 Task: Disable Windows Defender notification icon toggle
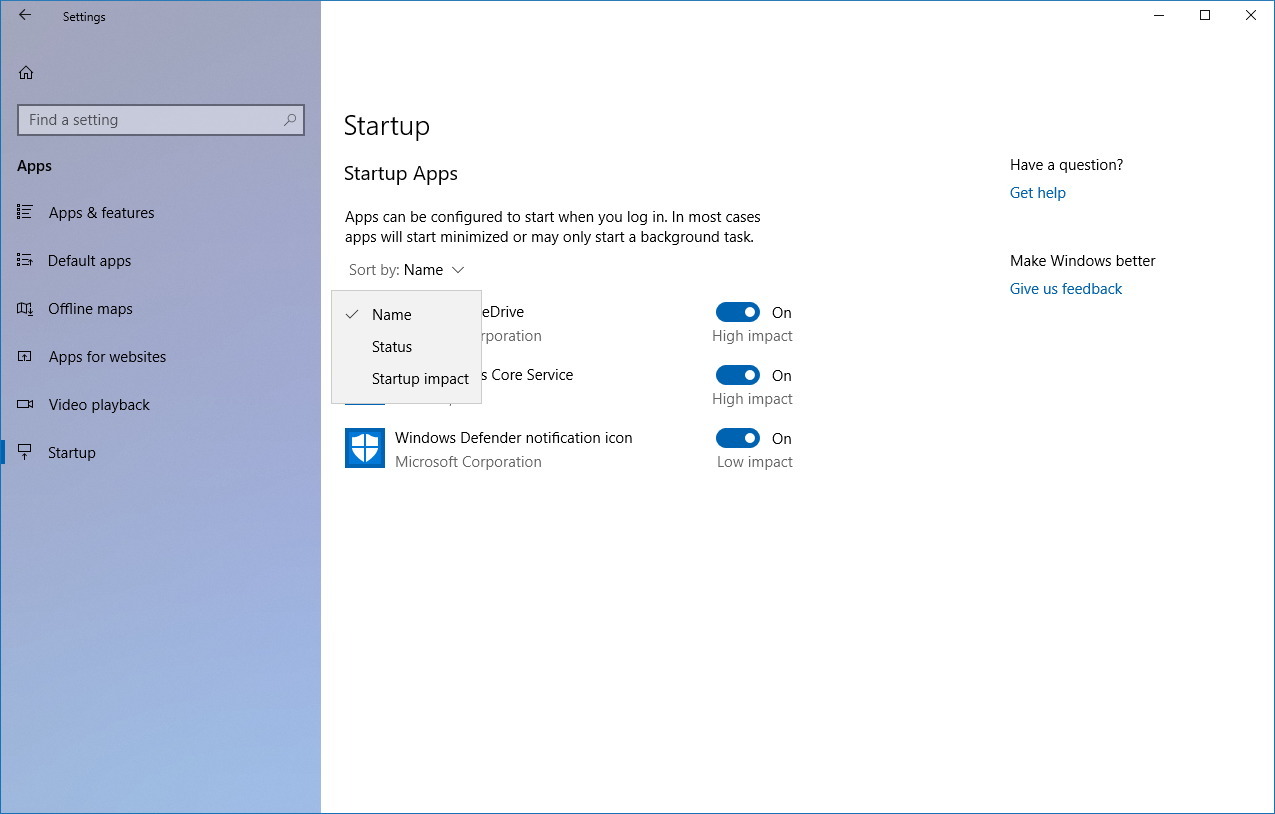[738, 438]
